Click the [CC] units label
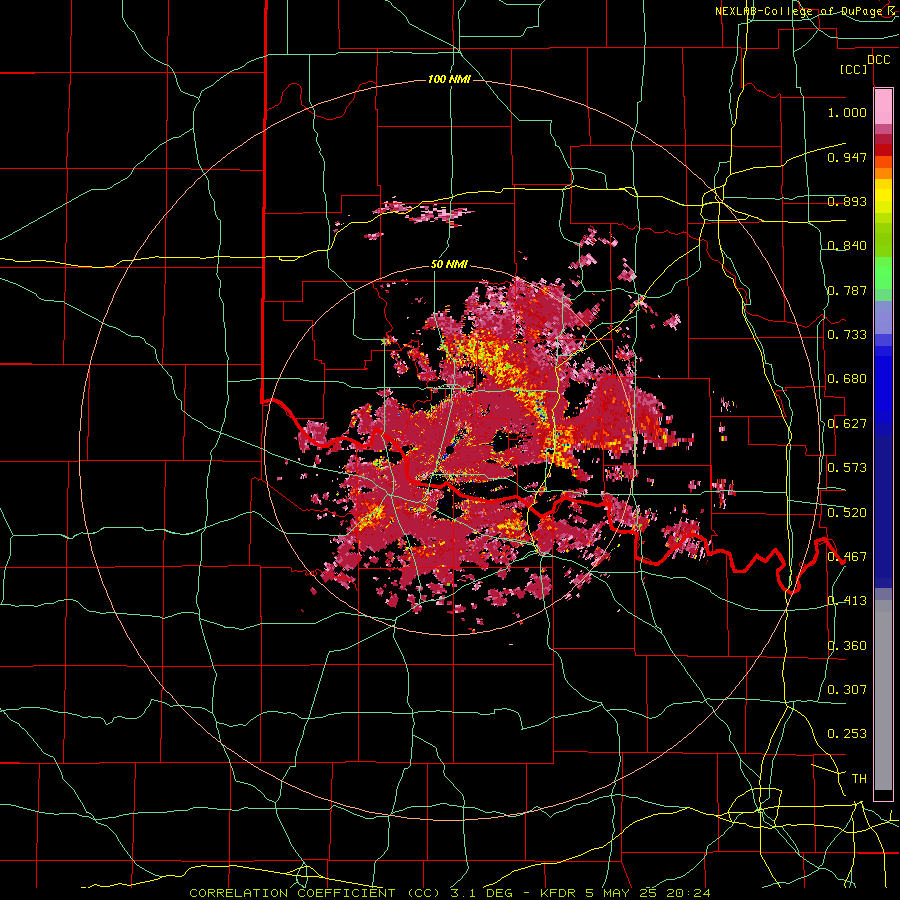 [x=853, y=69]
